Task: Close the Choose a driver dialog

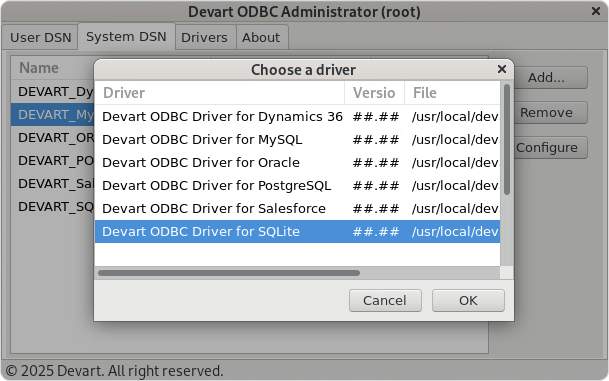Action: pyautogui.click(x=502, y=69)
